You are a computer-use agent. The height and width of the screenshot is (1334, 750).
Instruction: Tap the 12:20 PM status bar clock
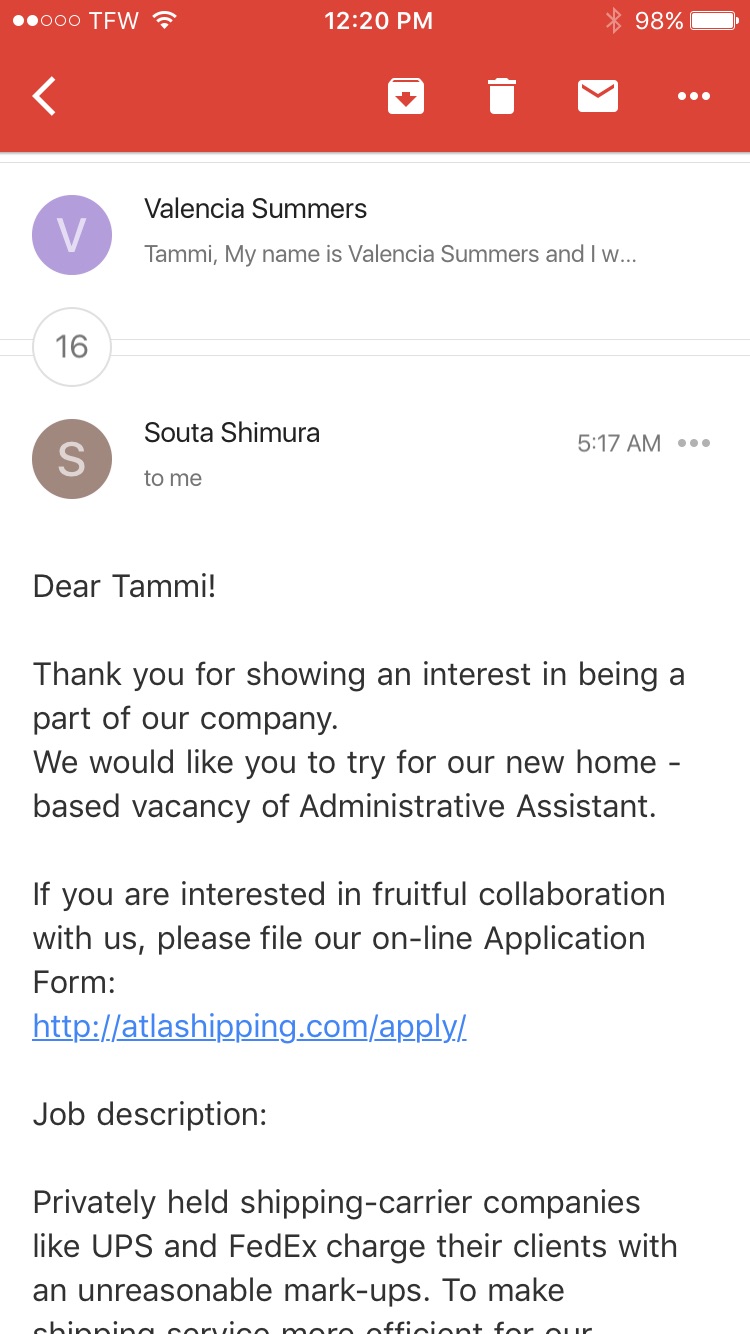click(x=379, y=20)
